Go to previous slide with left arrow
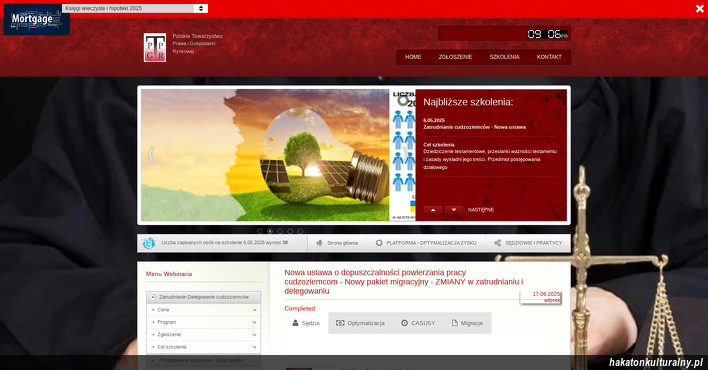Viewport: 708px width, 370px height. pyautogui.click(x=151, y=155)
